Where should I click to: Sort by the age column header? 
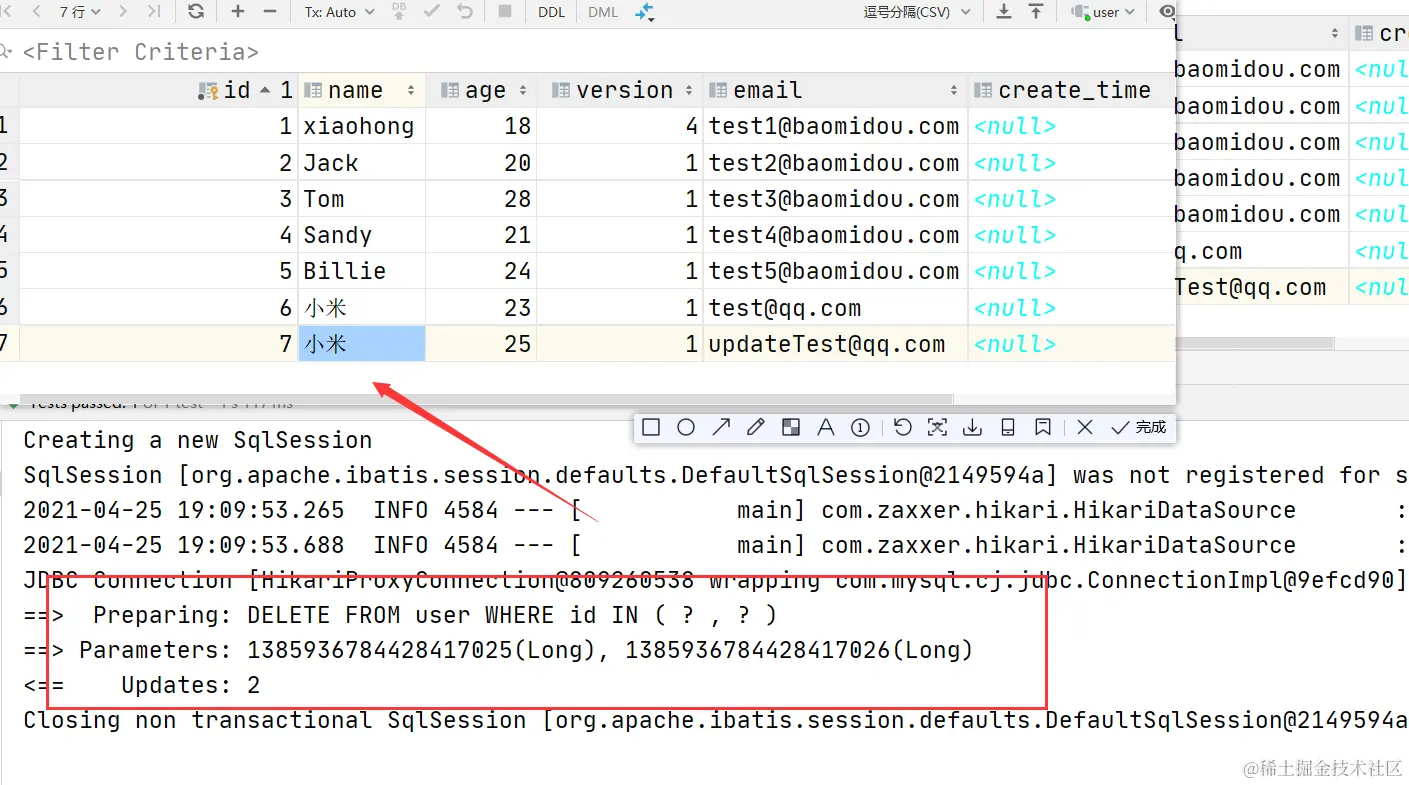pyautogui.click(x=482, y=90)
